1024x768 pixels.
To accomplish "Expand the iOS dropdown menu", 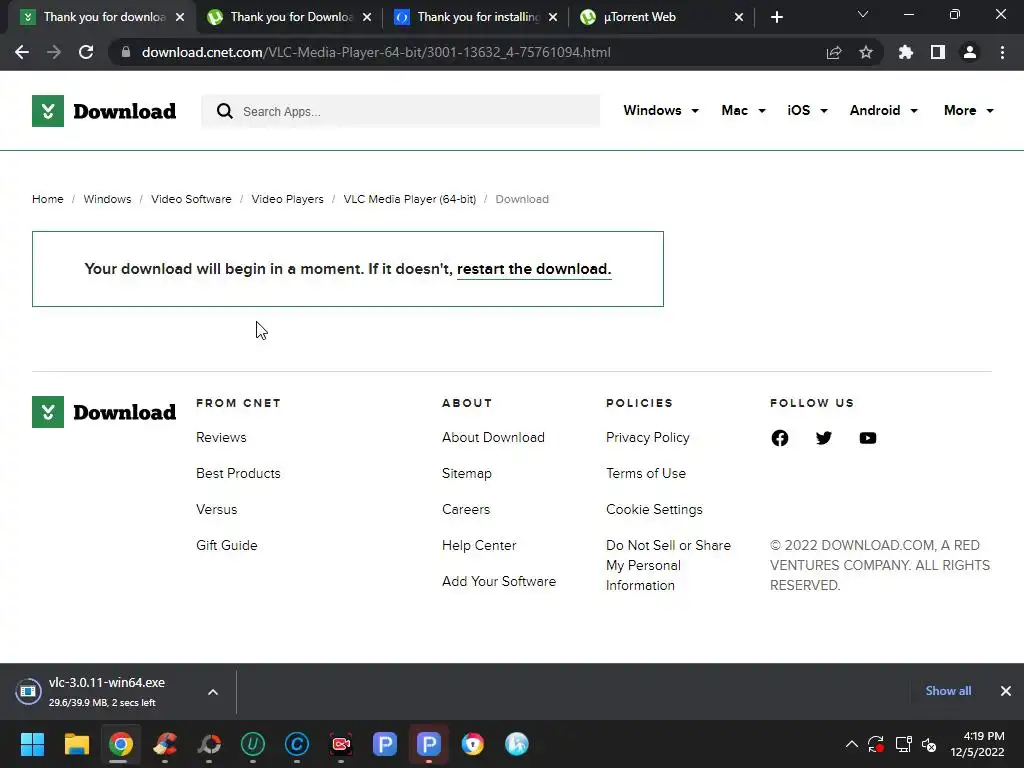I will tap(807, 110).
